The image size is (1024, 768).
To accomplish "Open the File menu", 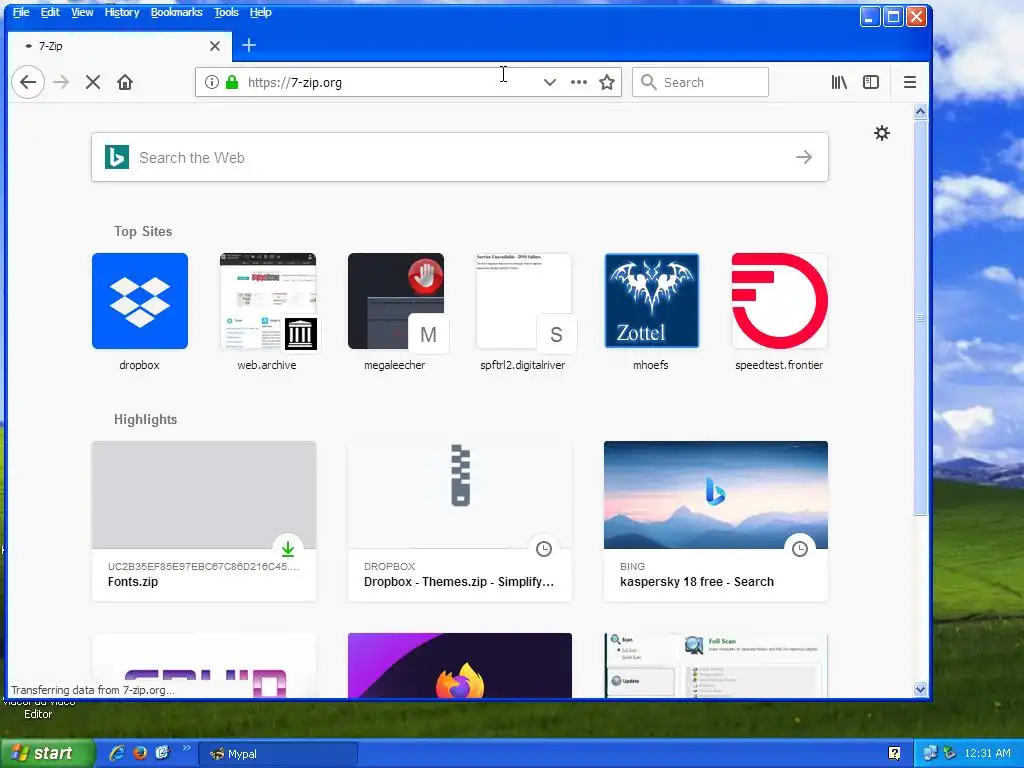I will click(21, 12).
